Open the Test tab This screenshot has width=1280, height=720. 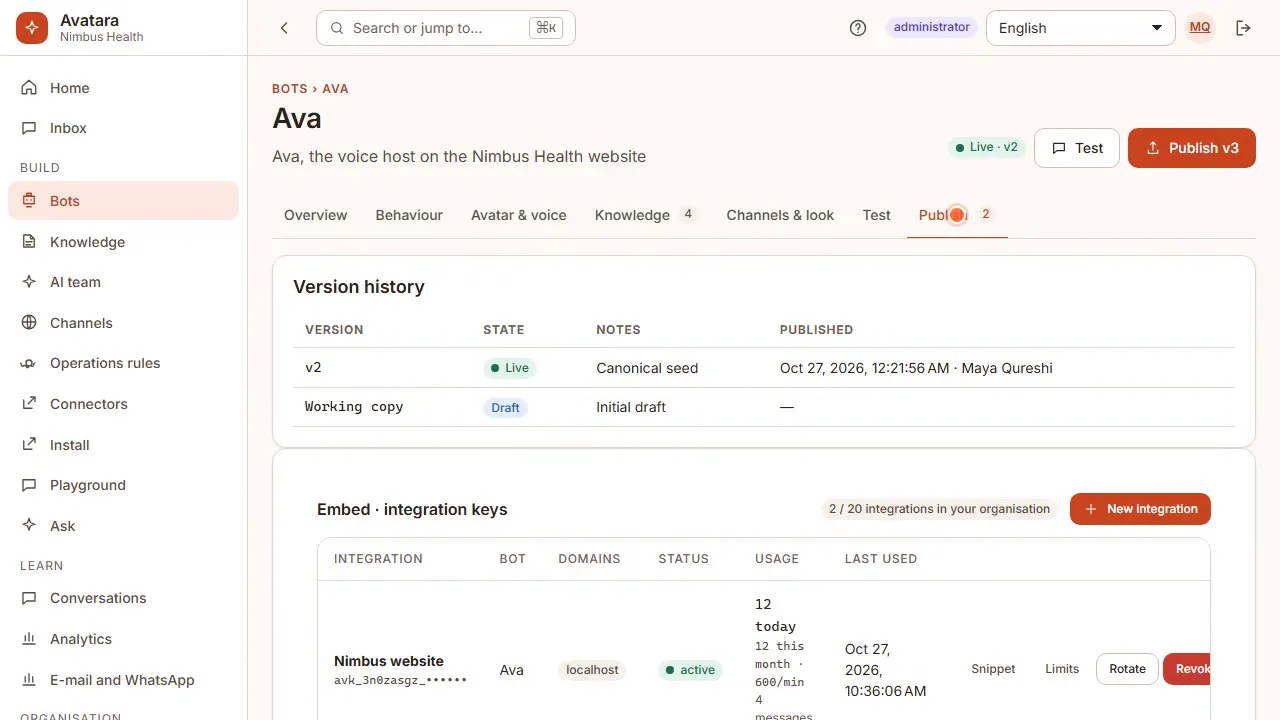click(877, 215)
